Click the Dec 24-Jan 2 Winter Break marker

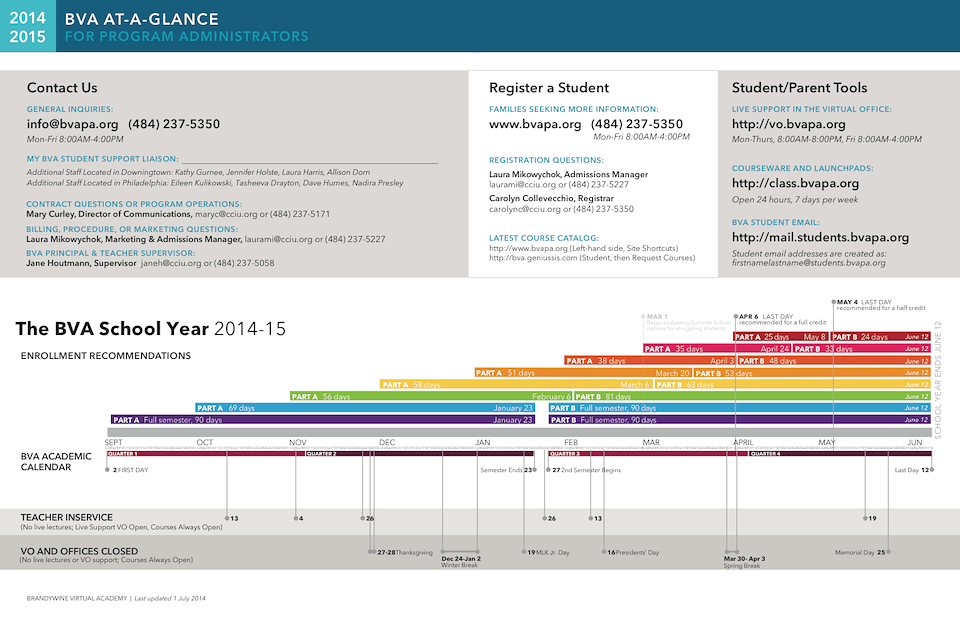pyautogui.click(x=461, y=556)
